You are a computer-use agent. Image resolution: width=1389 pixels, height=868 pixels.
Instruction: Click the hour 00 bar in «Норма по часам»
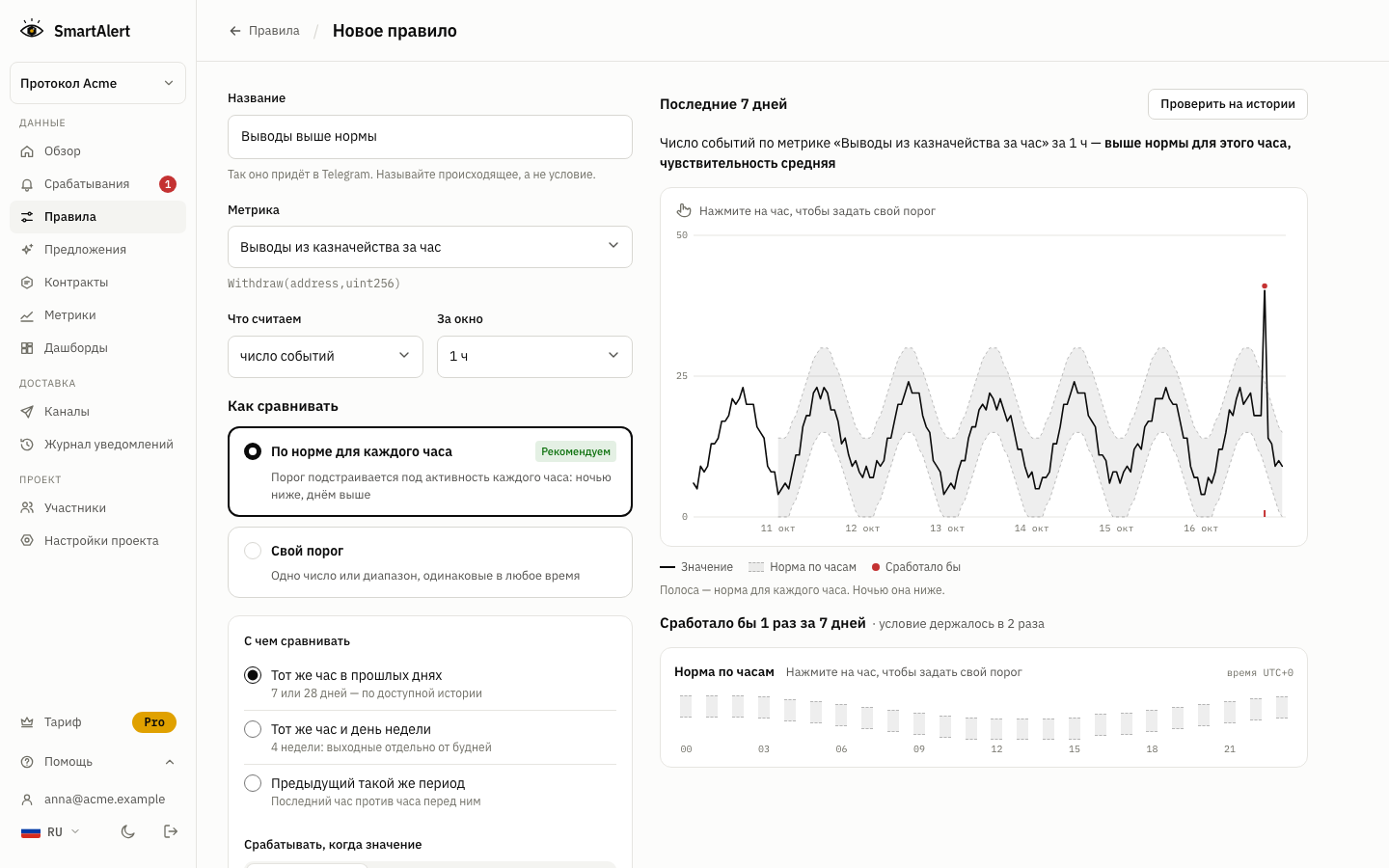[x=686, y=707]
